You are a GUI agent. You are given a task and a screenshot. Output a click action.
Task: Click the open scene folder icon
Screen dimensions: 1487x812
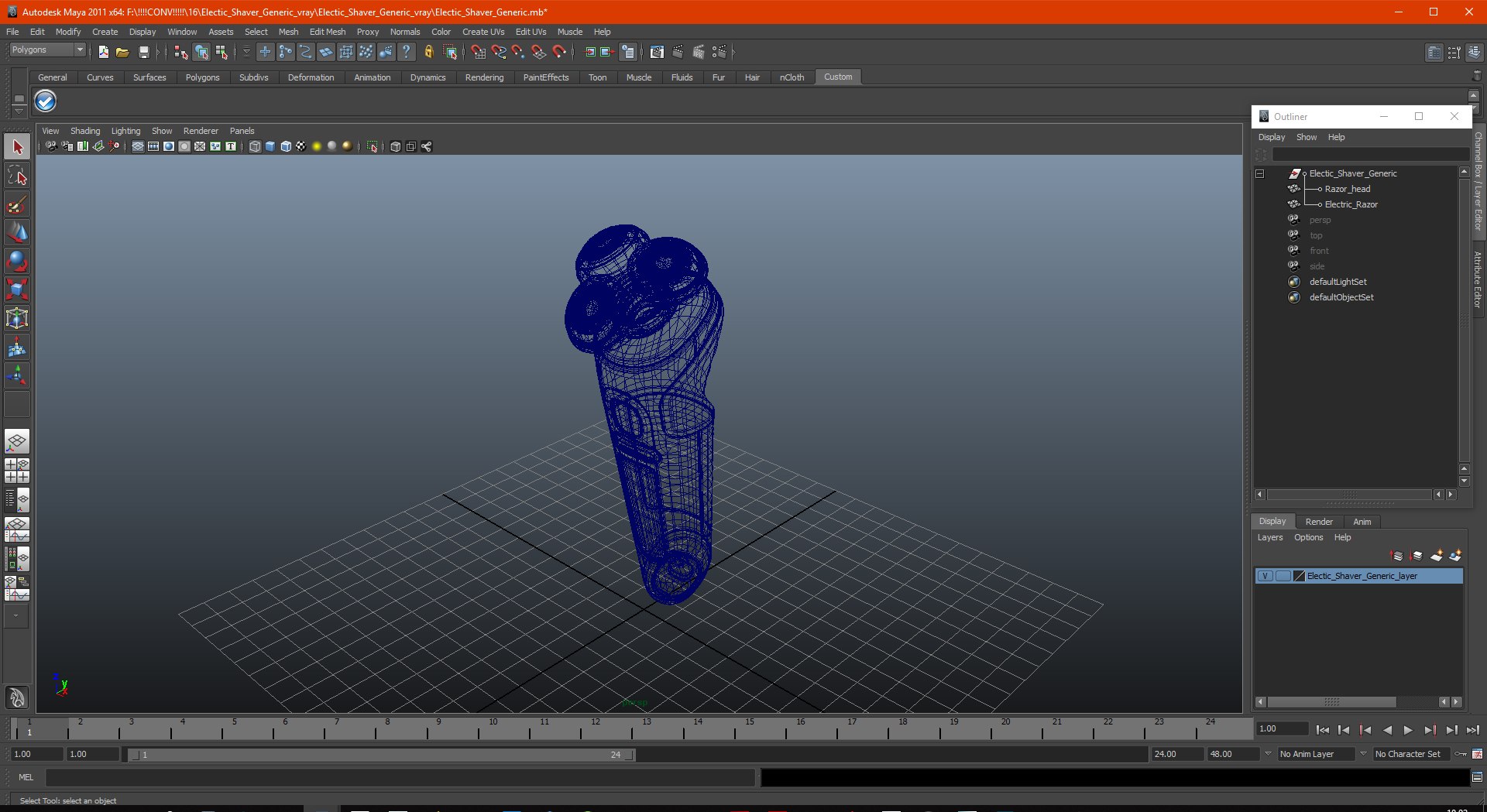coord(122,52)
